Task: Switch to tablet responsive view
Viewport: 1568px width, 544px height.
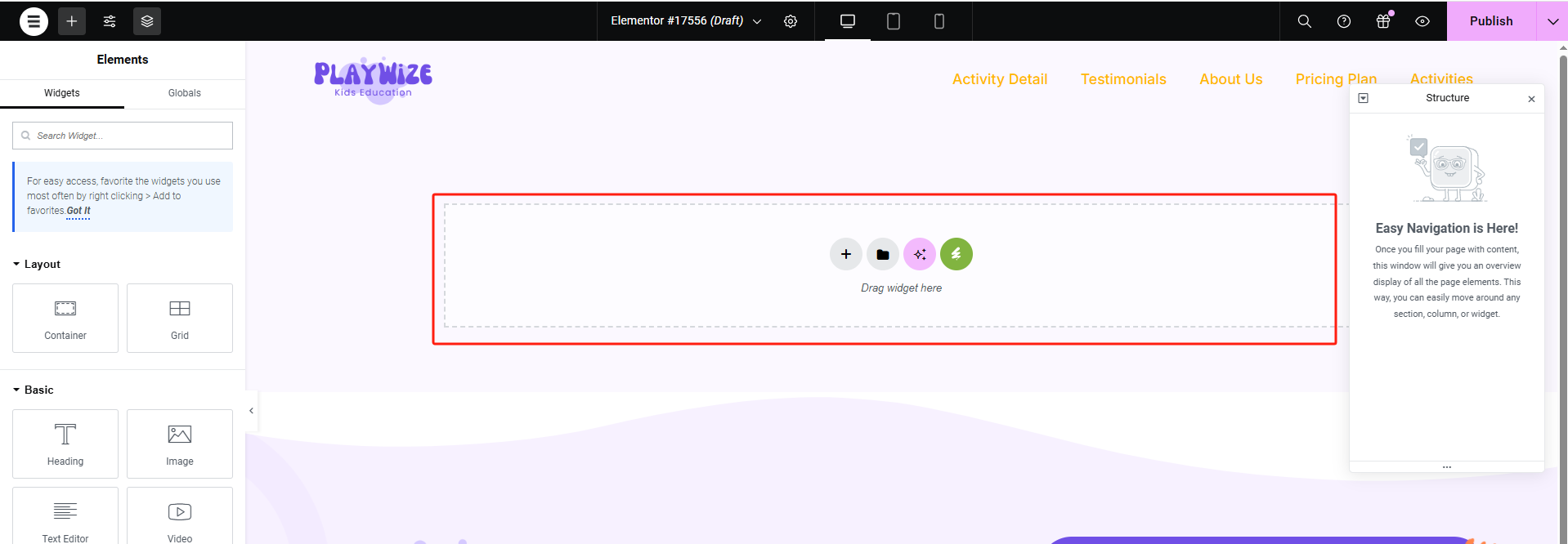Action: point(894,21)
